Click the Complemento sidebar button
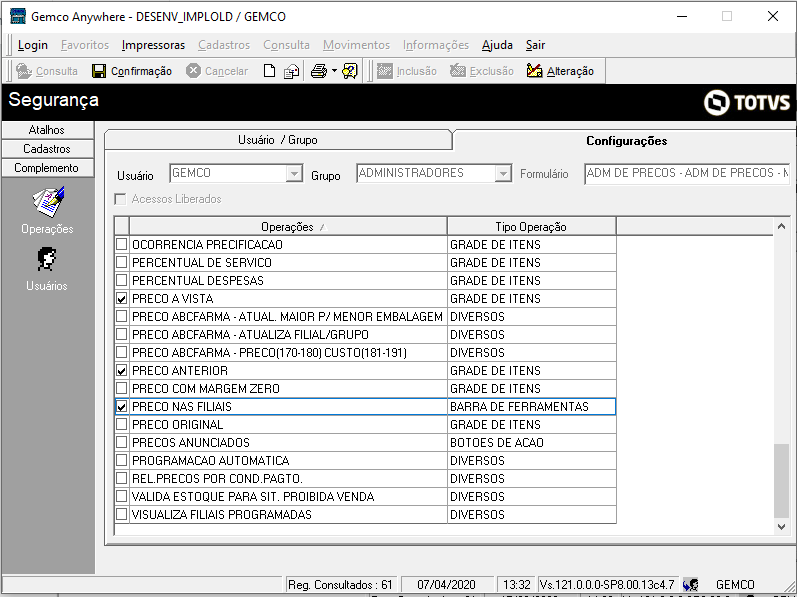797x597 pixels. (x=47, y=168)
